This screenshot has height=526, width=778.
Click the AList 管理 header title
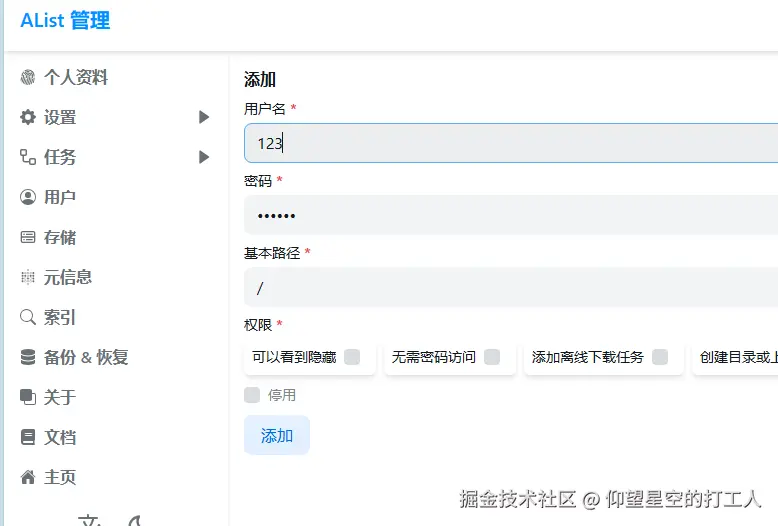click(x=65, y=20)
